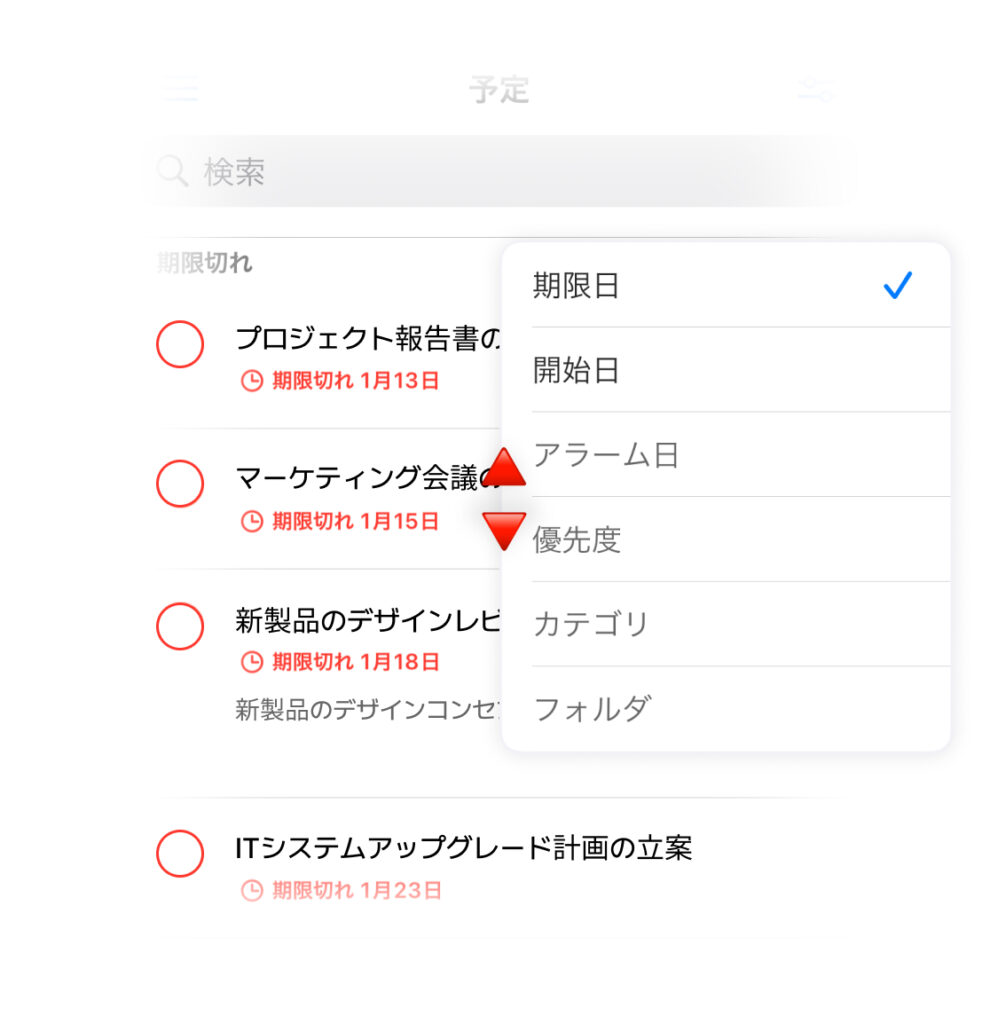Click the red down arrow for descending order

504,531
